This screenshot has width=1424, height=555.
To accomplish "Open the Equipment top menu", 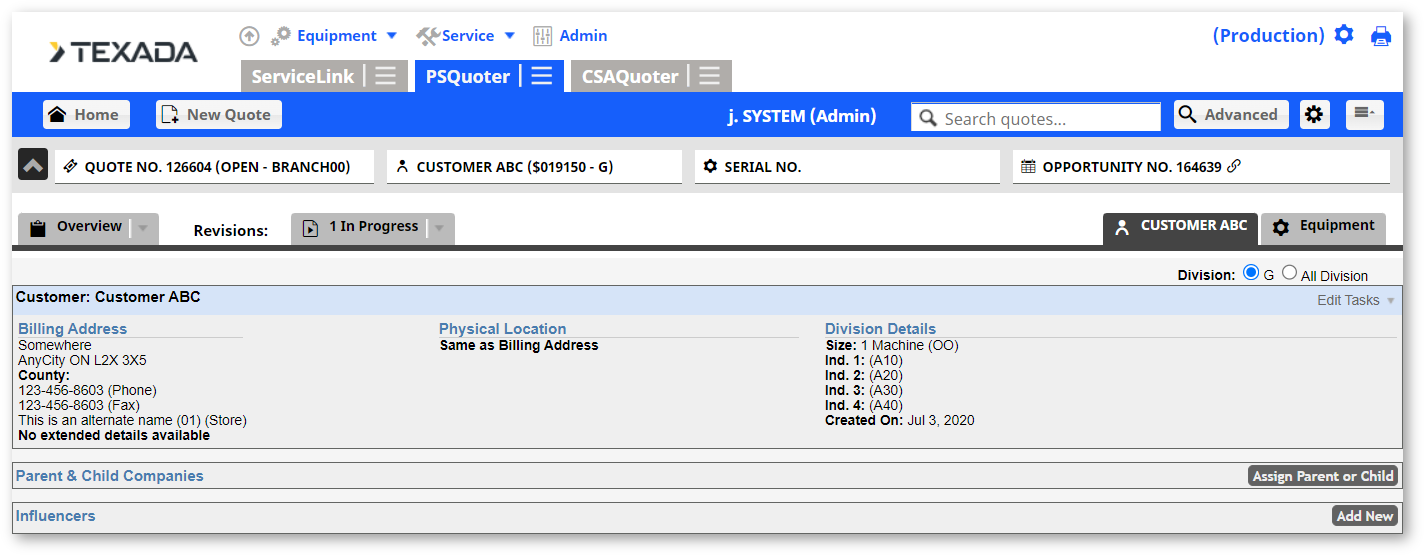I will coord(337,36).
